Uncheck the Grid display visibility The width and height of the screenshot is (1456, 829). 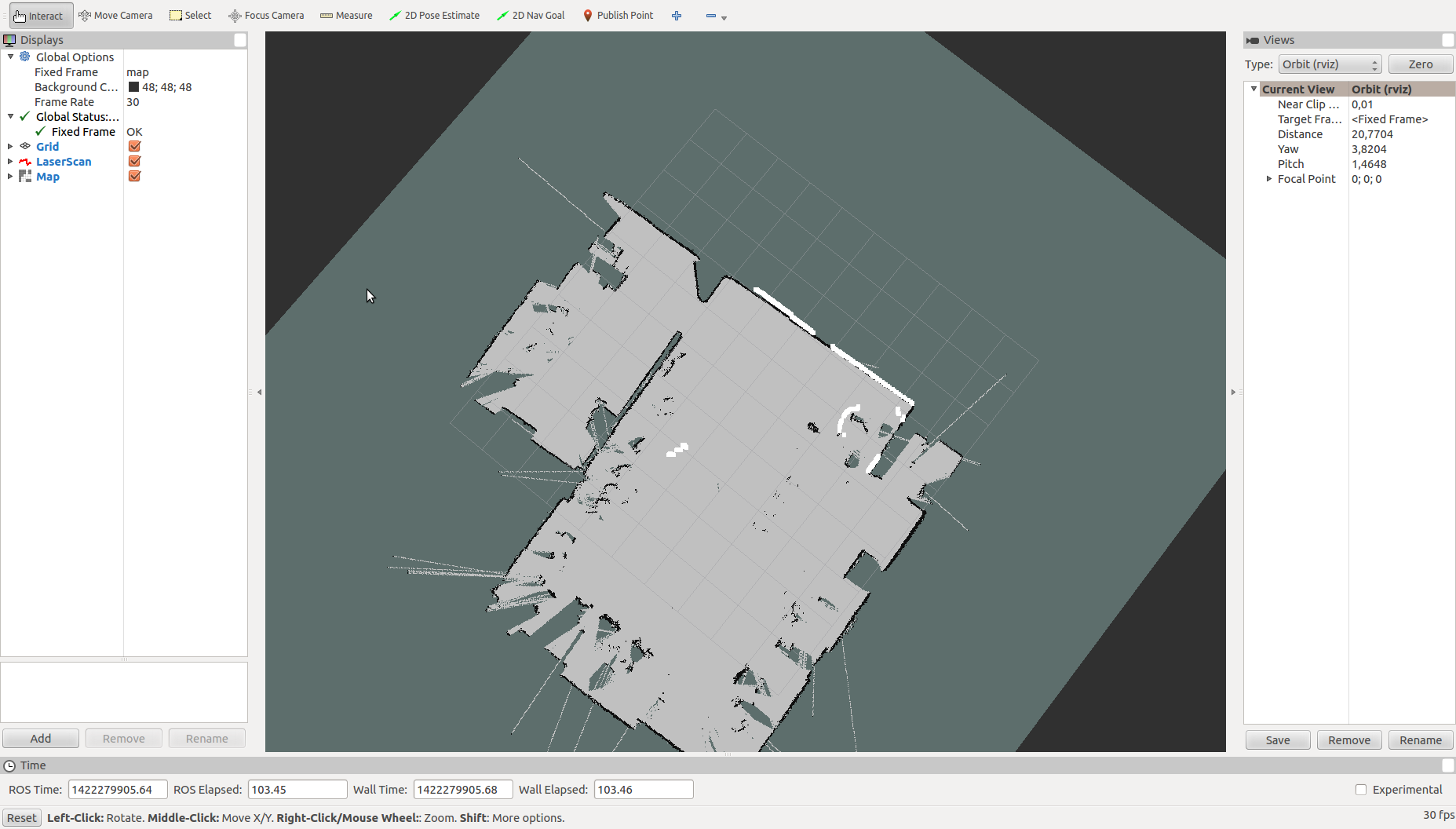pos(133,146)
